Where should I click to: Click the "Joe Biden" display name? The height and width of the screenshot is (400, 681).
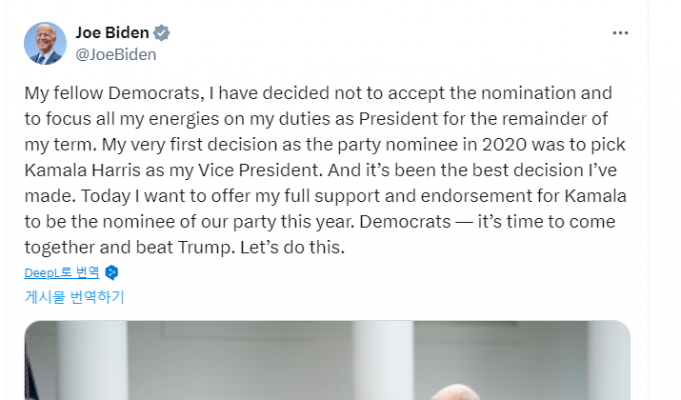[x=111, y=33]
